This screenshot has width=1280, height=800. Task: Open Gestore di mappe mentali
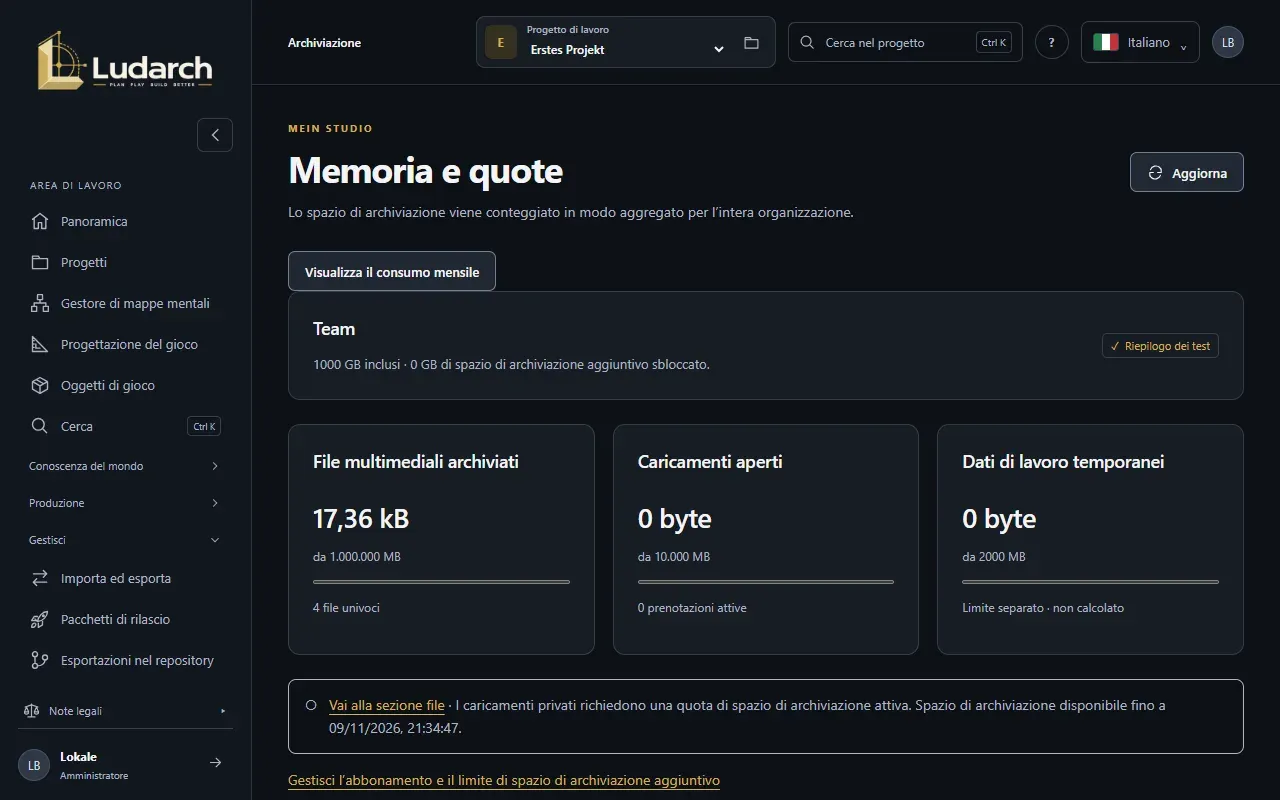coord(125,303)
